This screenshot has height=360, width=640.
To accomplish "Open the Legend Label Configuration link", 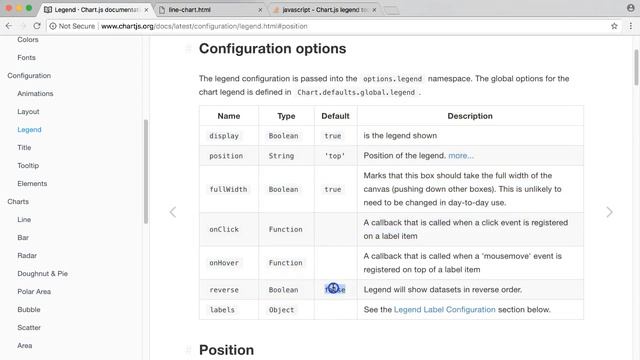I will (444, 309).
